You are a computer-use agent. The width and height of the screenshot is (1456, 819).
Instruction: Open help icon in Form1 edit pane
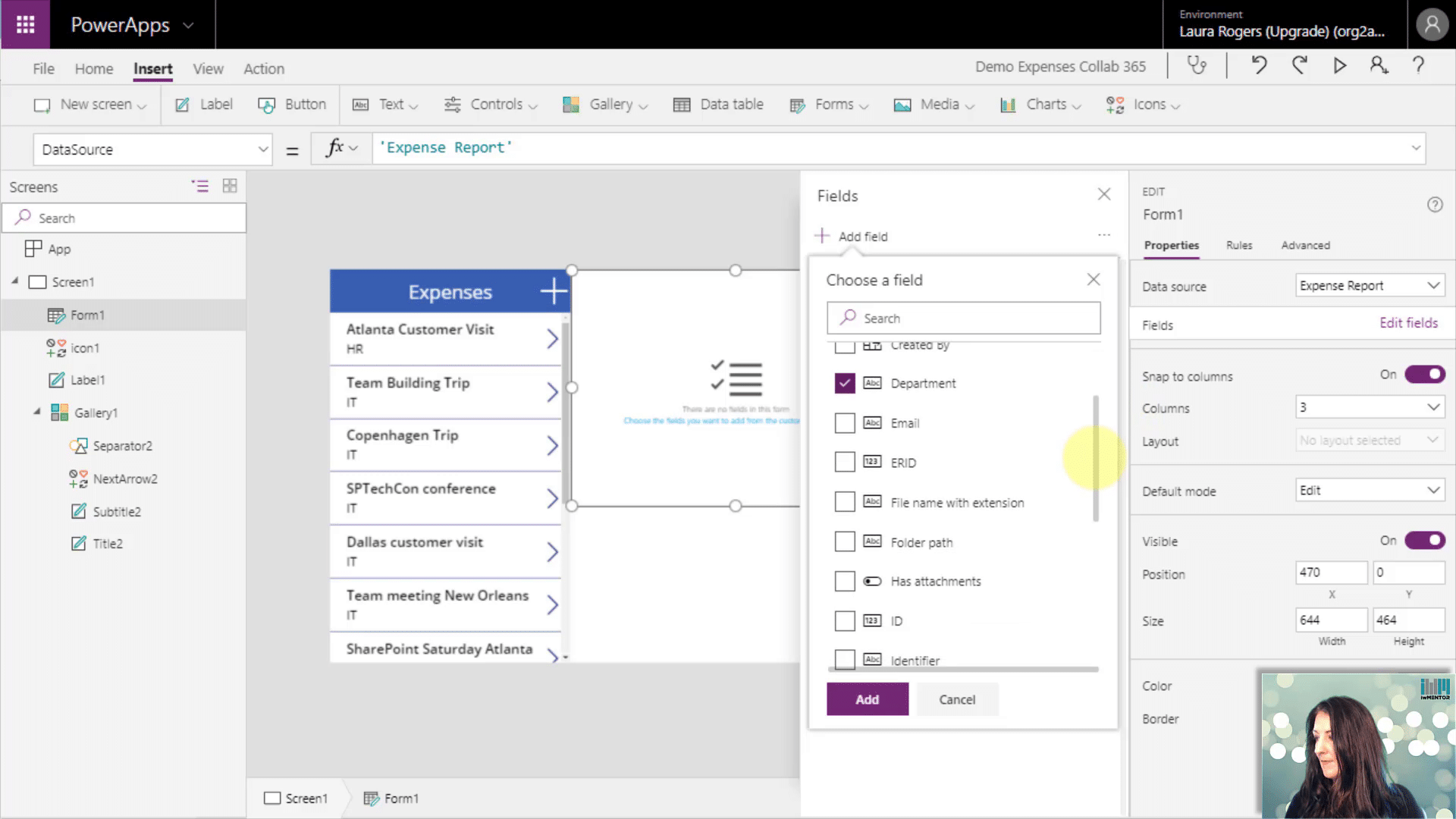1435,204
